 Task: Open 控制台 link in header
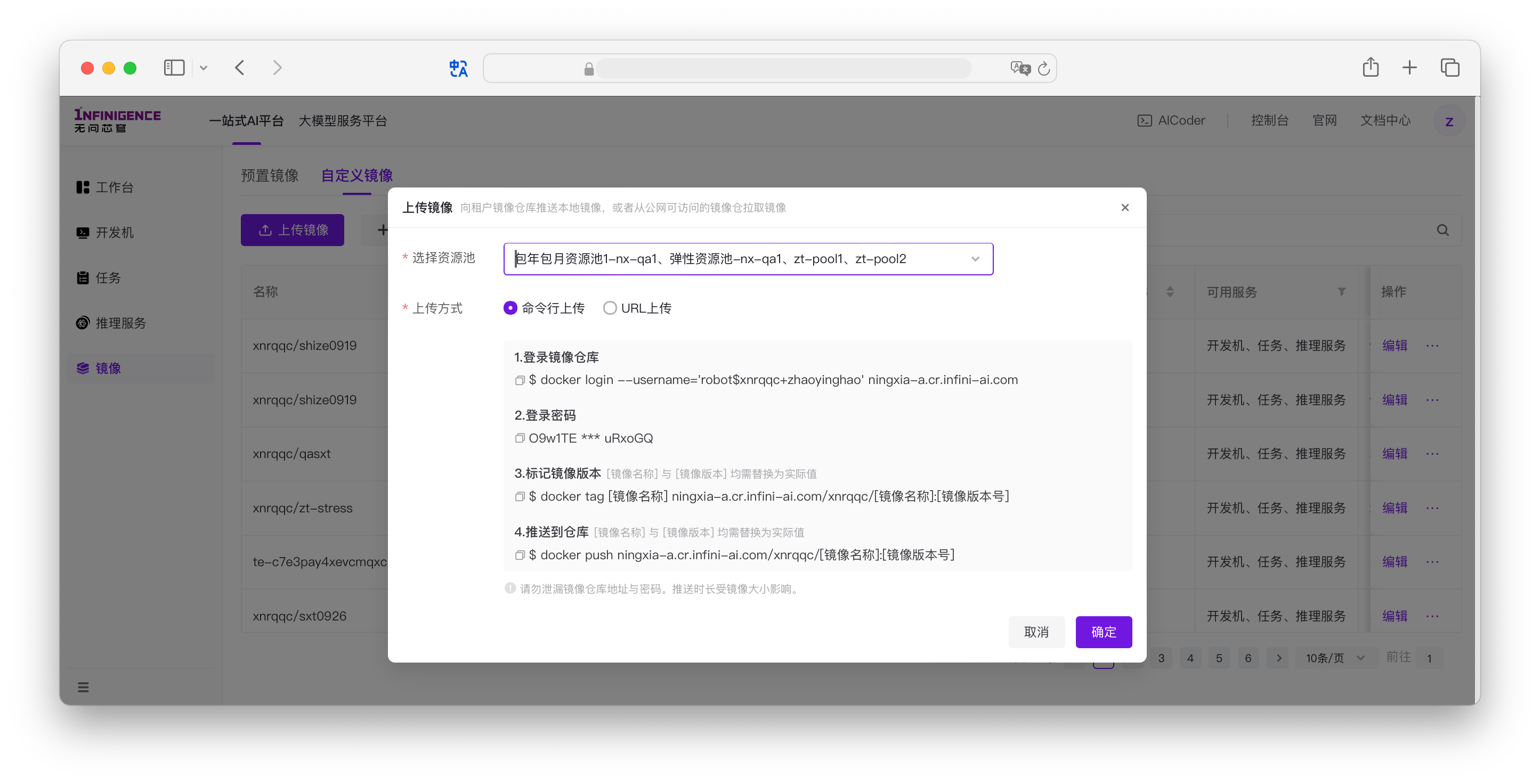coord(1269,121)
